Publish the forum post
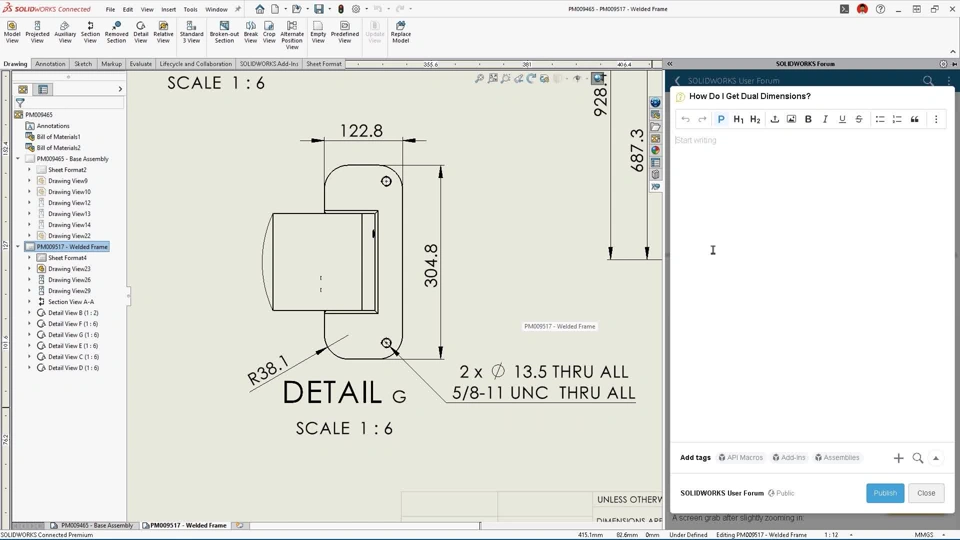960x540 pixels. click(884, 493)
